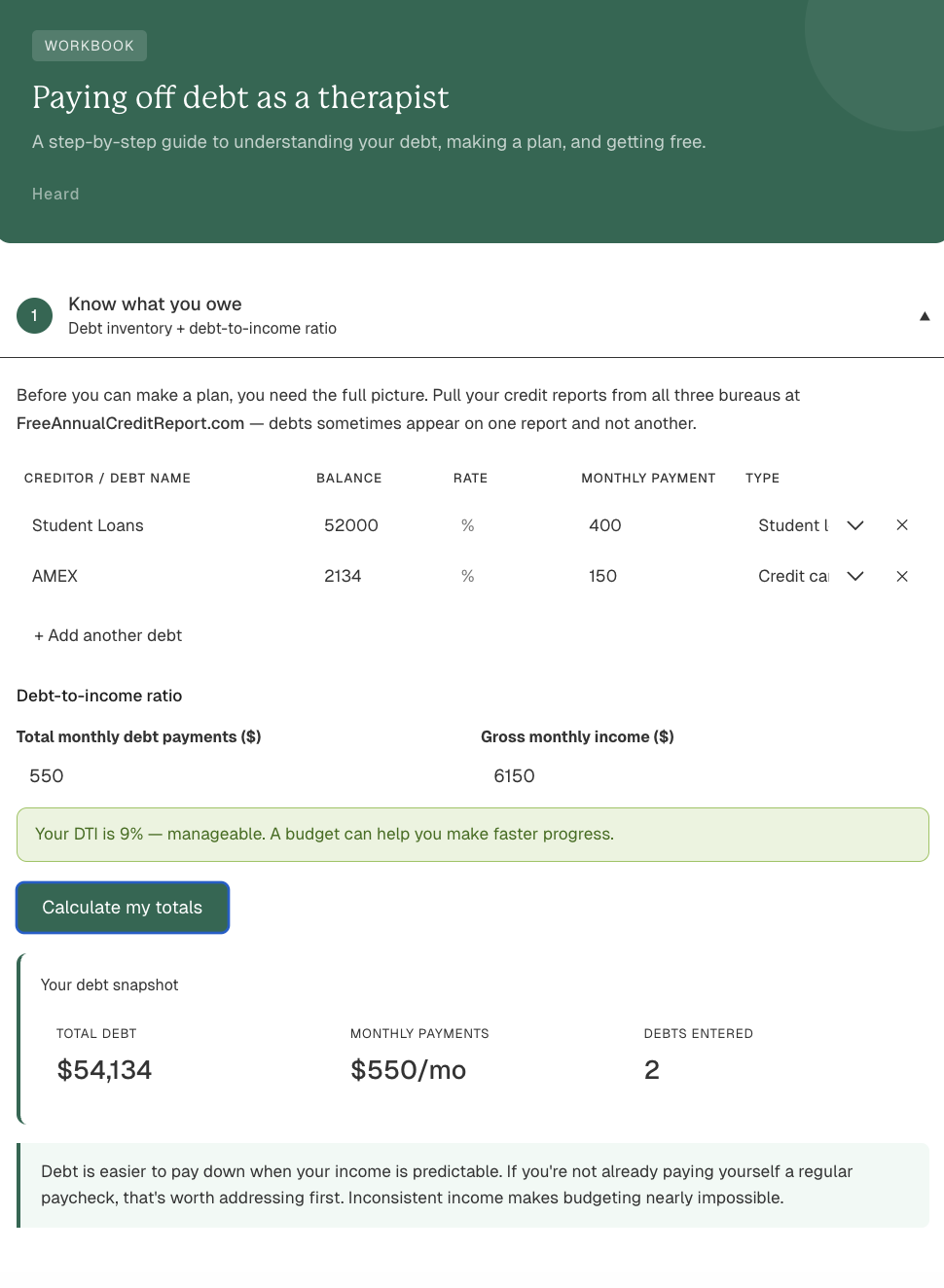The height and width of the screenshot is (1288, 944).
Task: Collapse the Know what you owe section triangle
Action: point(925,315)
